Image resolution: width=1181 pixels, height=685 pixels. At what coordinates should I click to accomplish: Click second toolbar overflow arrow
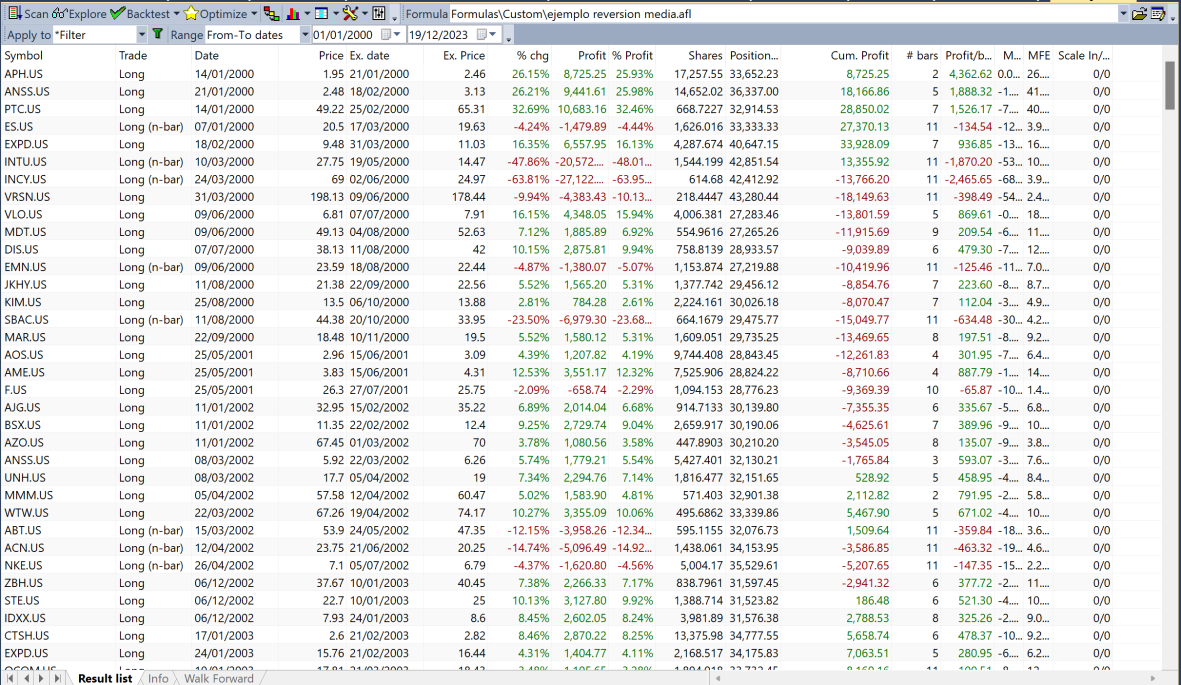[508, 38]
